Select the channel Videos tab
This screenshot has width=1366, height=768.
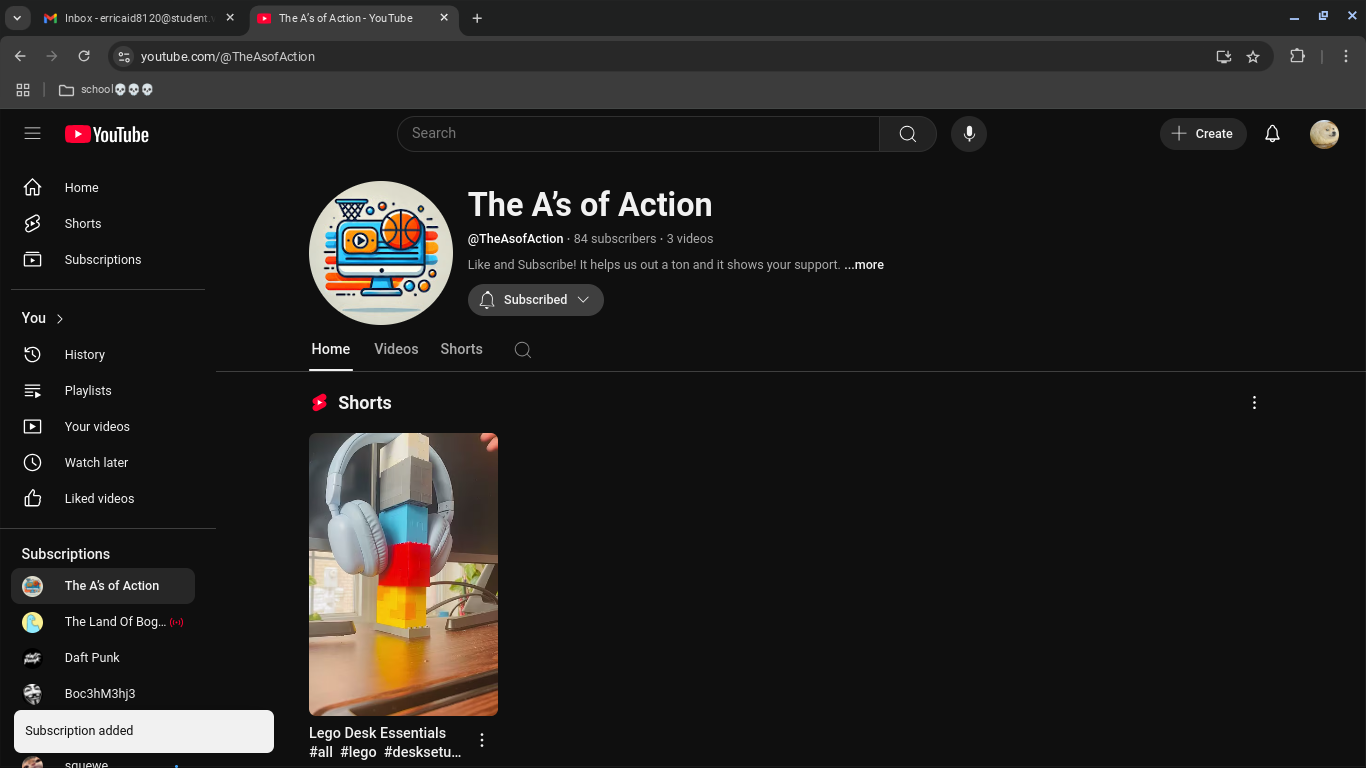[x=396, y=349]
